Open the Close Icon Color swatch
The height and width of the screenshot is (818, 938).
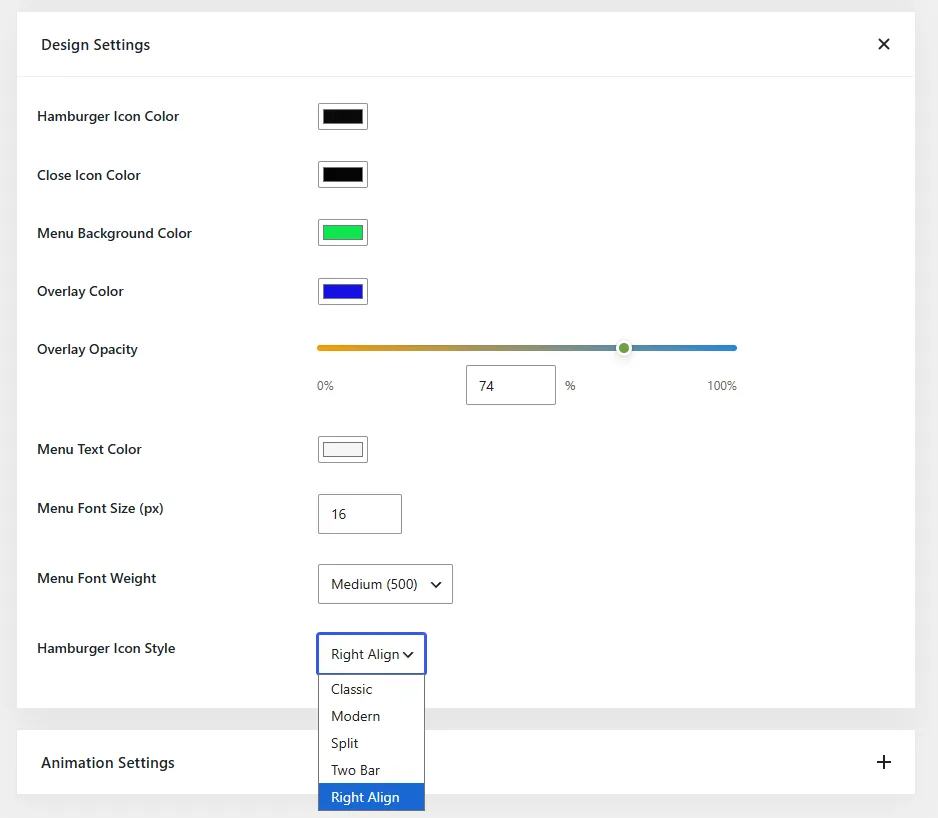tap(343, 175)
